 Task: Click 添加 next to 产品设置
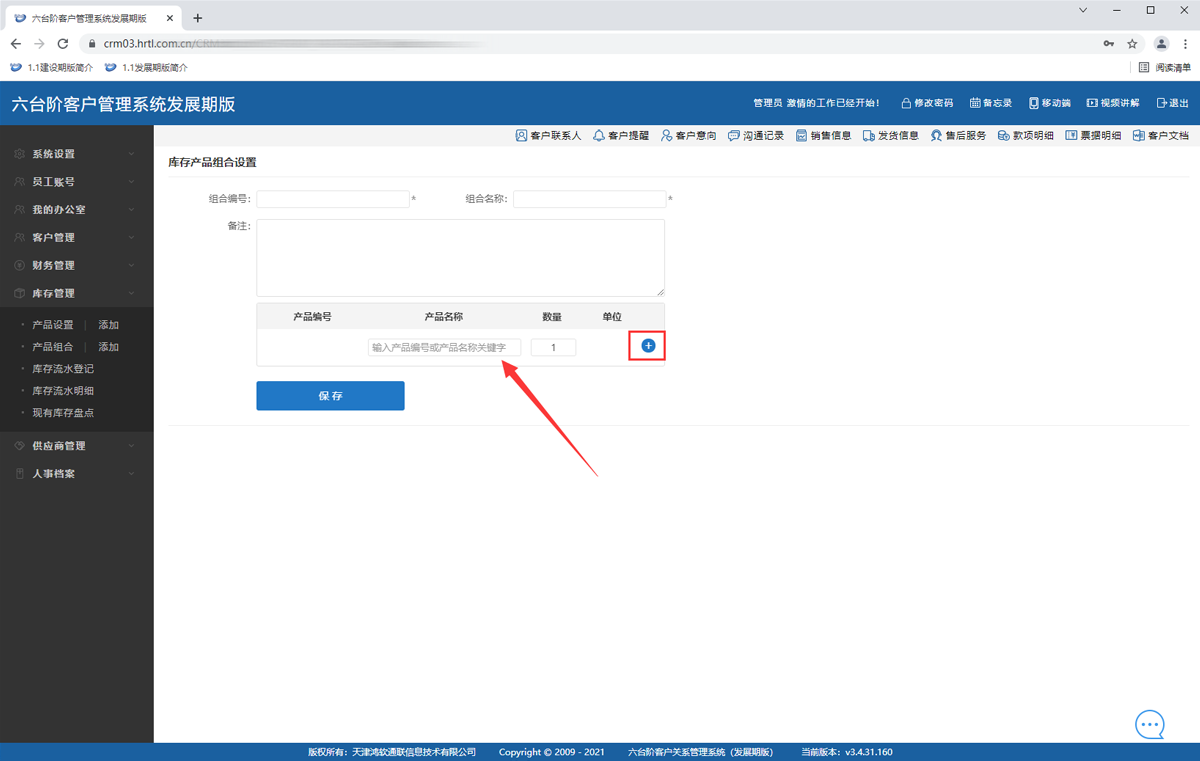(x=109, y=325)
